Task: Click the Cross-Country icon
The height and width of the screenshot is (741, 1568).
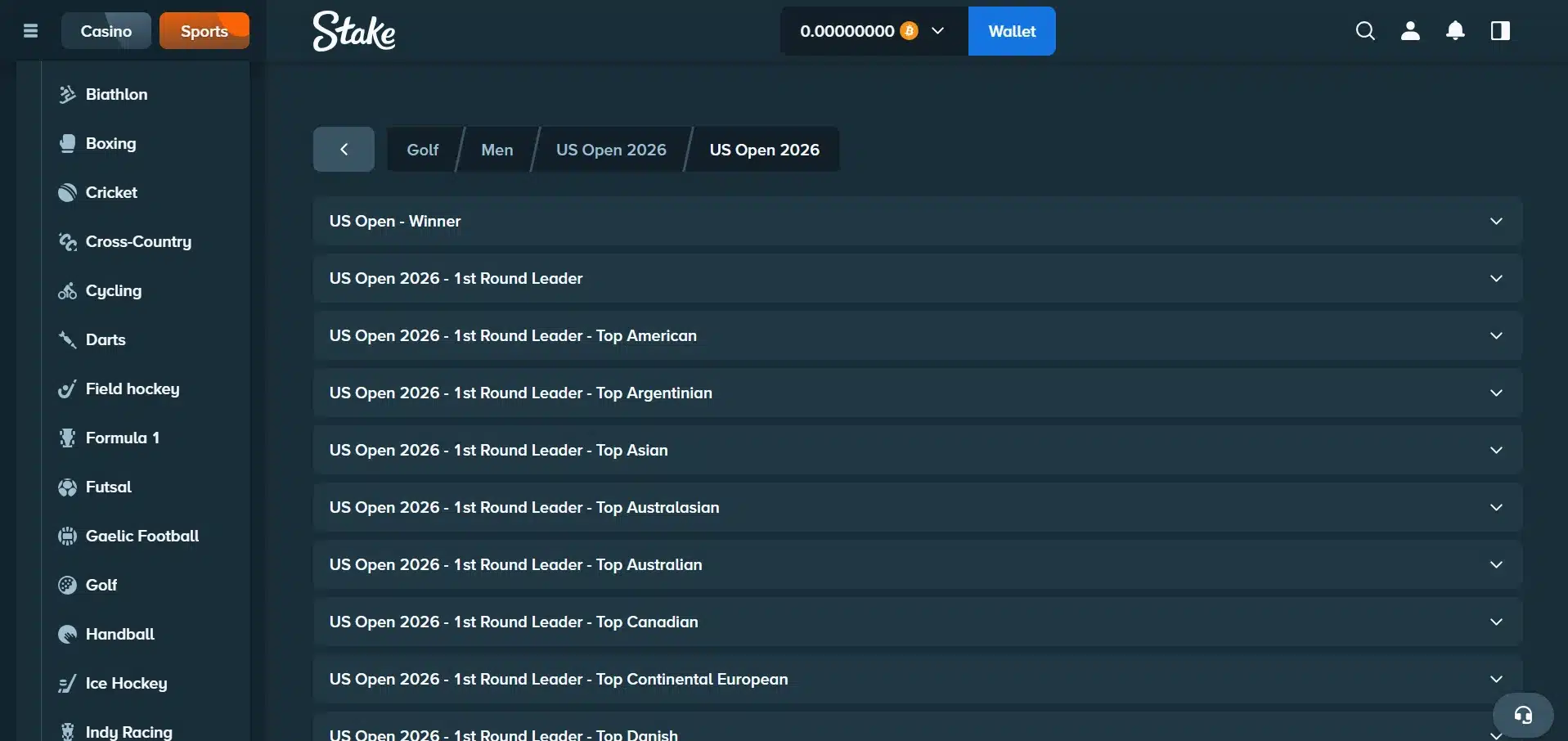Action: tap(67, 241)
